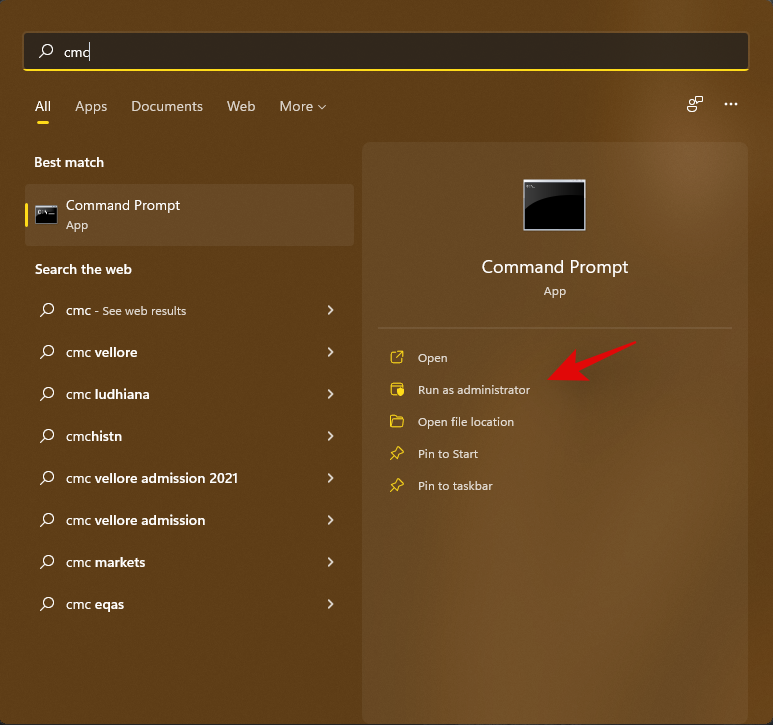Expand arrow next to cmc ludhiana
The width and height of the screenshot is (773, 725).
click(330, 394)
